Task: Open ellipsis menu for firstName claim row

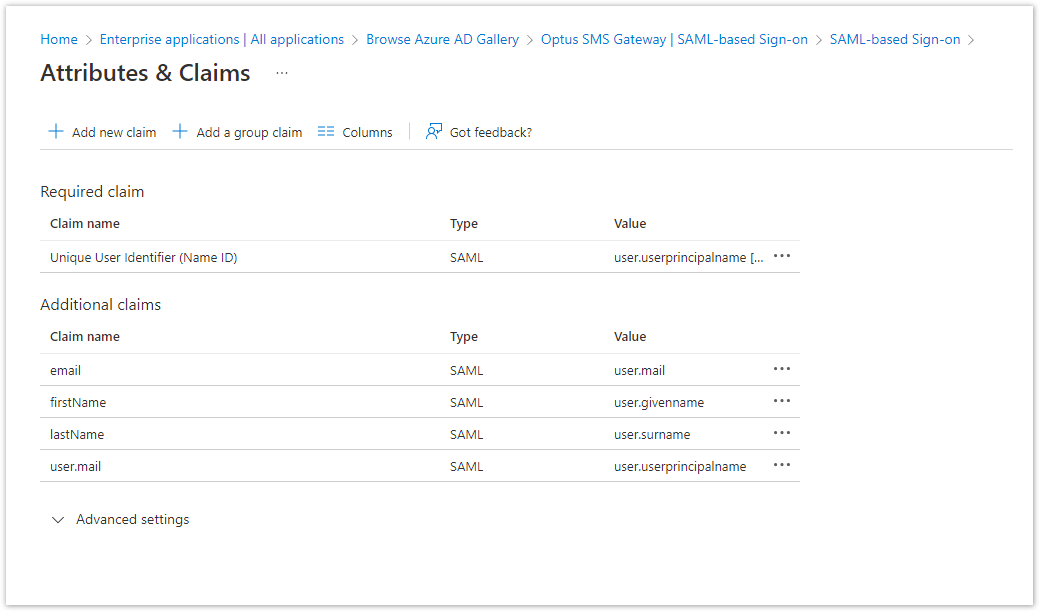Action: click(782, 402)
